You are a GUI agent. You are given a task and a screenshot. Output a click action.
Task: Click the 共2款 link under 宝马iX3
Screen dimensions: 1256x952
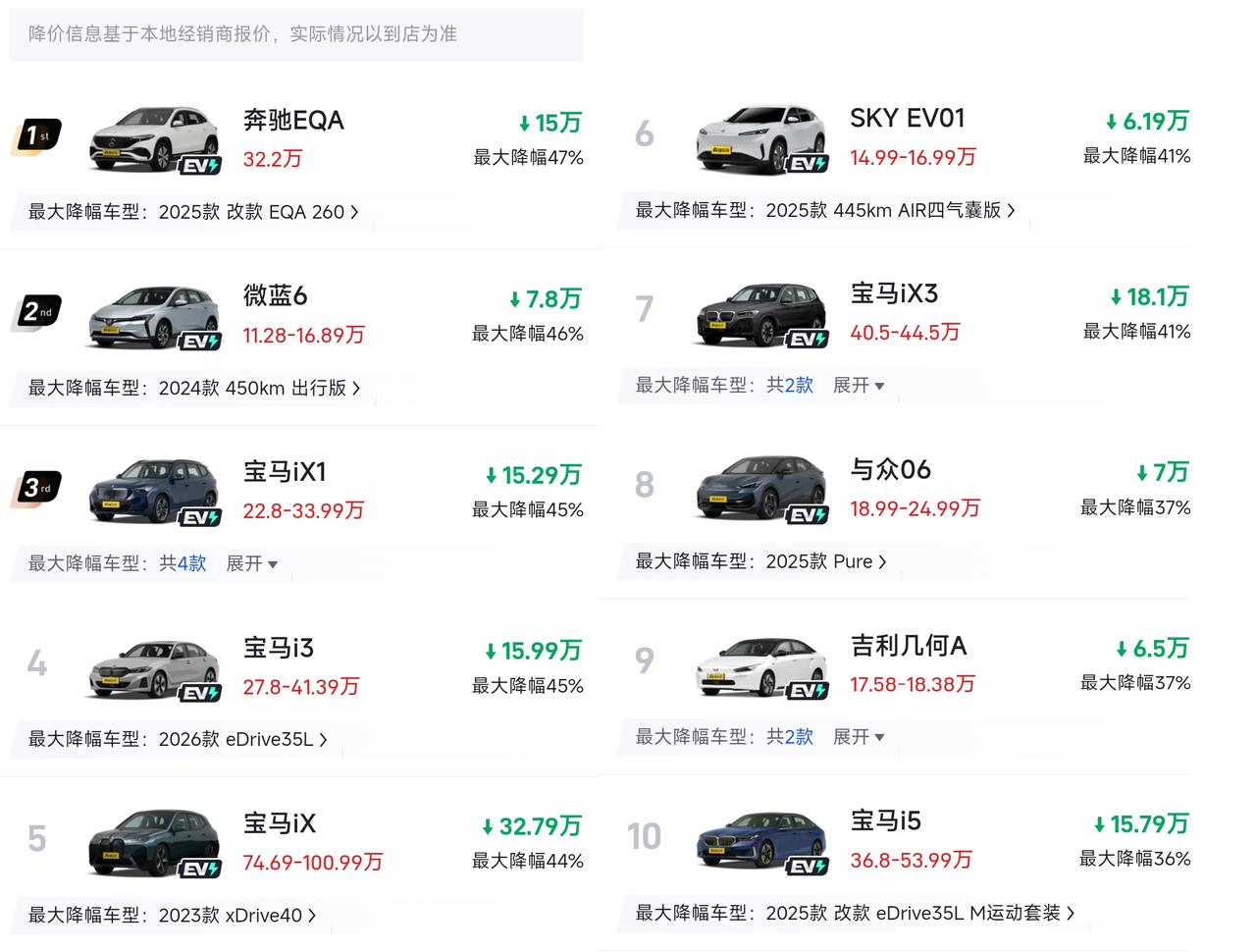click(x=790, y=386)
